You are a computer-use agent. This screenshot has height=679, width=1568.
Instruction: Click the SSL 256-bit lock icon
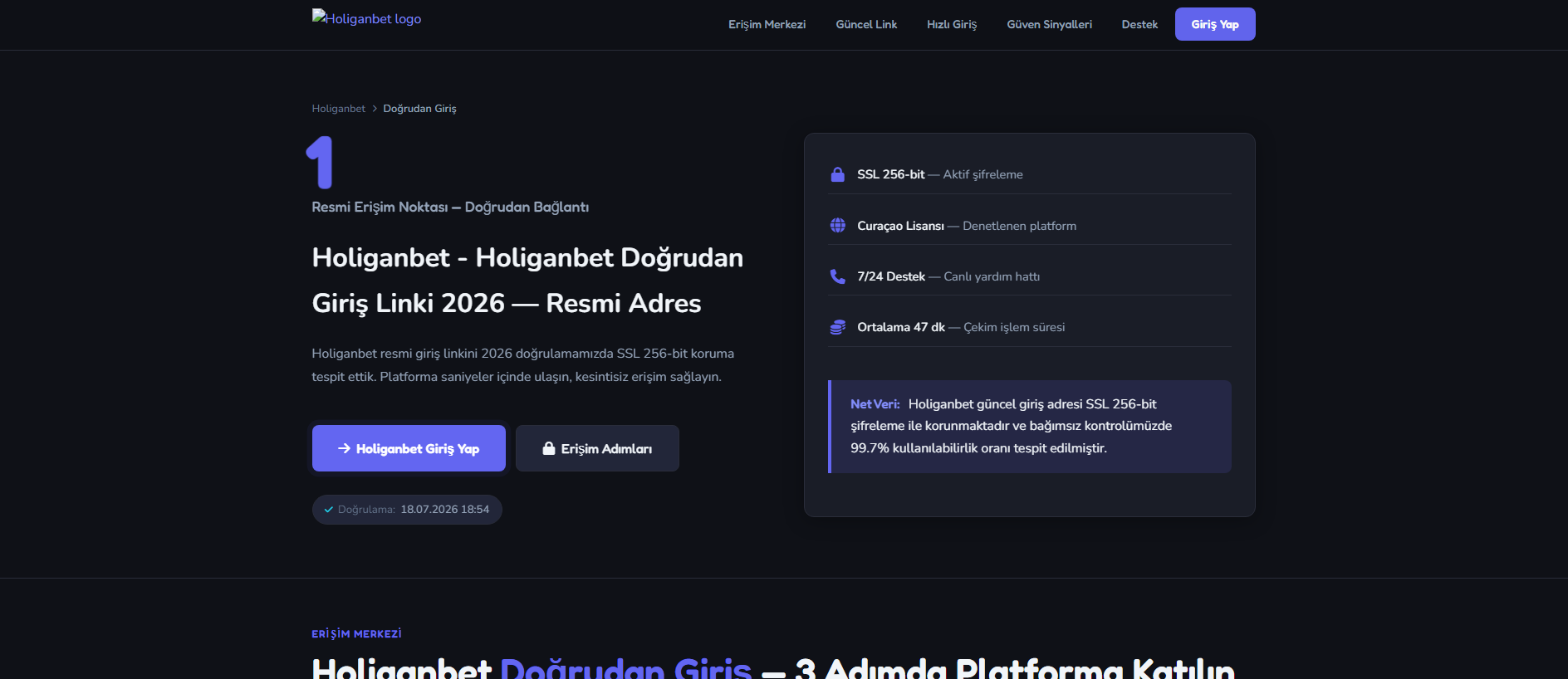pyautogui.click(x=837, y=174)
